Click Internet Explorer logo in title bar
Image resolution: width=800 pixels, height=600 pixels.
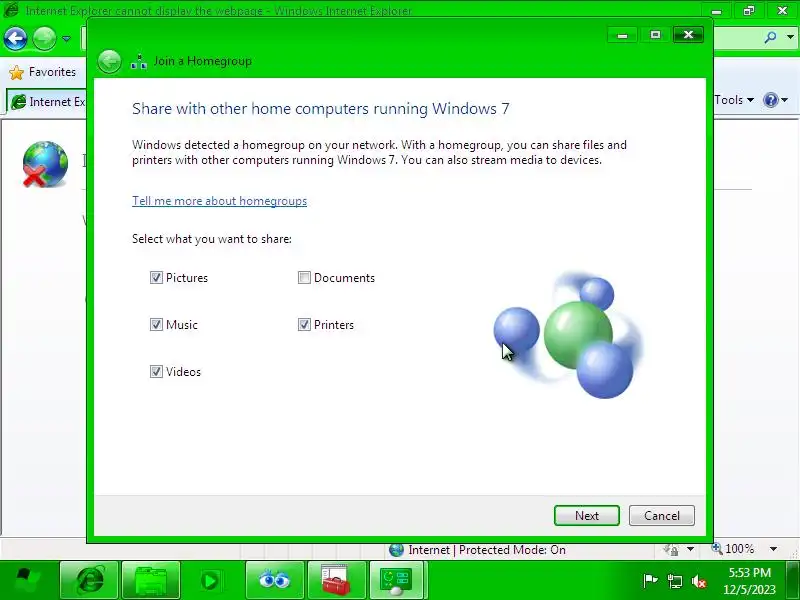(11, 9)
